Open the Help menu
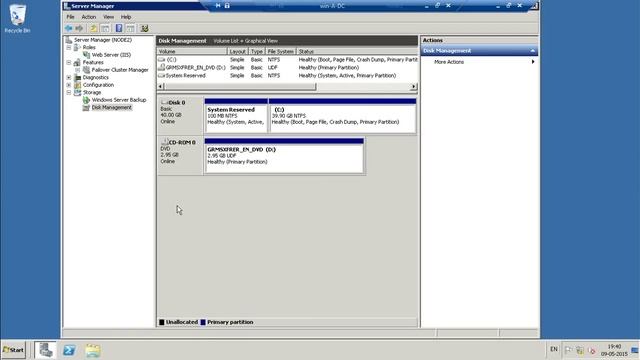The height and width of the screenshot is (360, 640). tap(126, 17)
